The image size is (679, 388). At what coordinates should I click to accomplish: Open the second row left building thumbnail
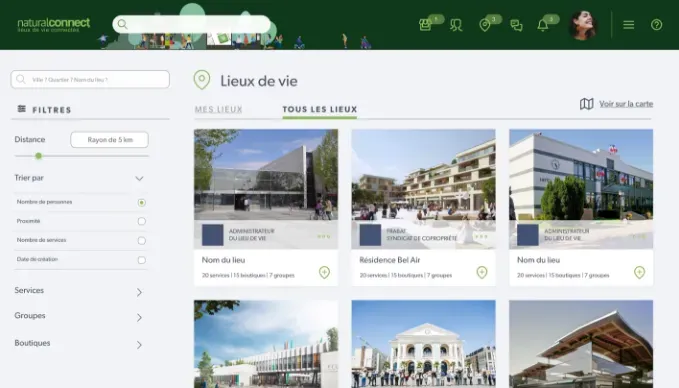[x=266, y=344]
